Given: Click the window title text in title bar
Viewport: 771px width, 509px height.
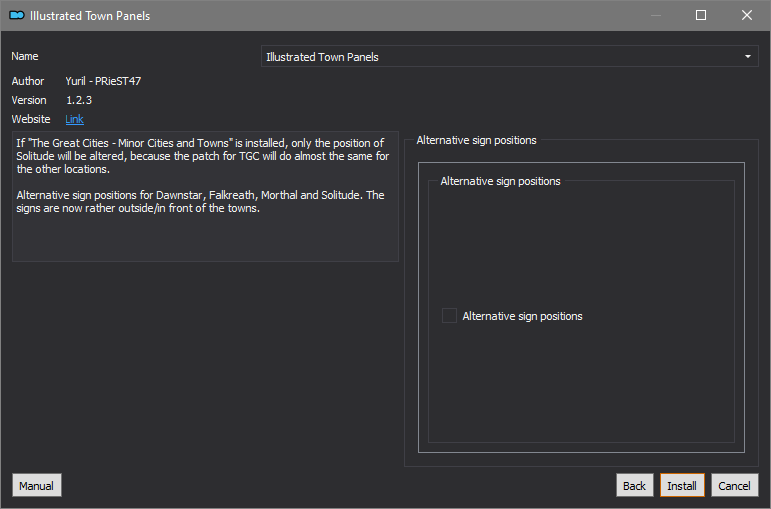Looking at the screenshot, I should coord(90,16).
